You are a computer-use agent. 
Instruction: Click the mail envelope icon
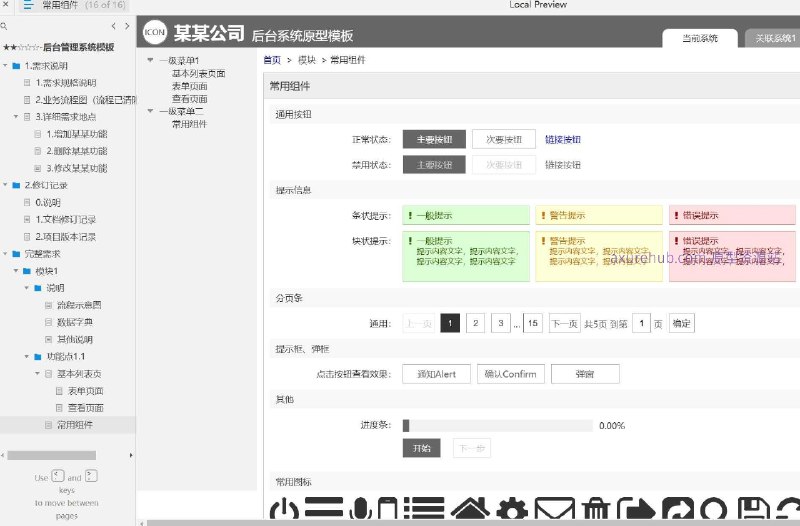click(x=554, y=509)
